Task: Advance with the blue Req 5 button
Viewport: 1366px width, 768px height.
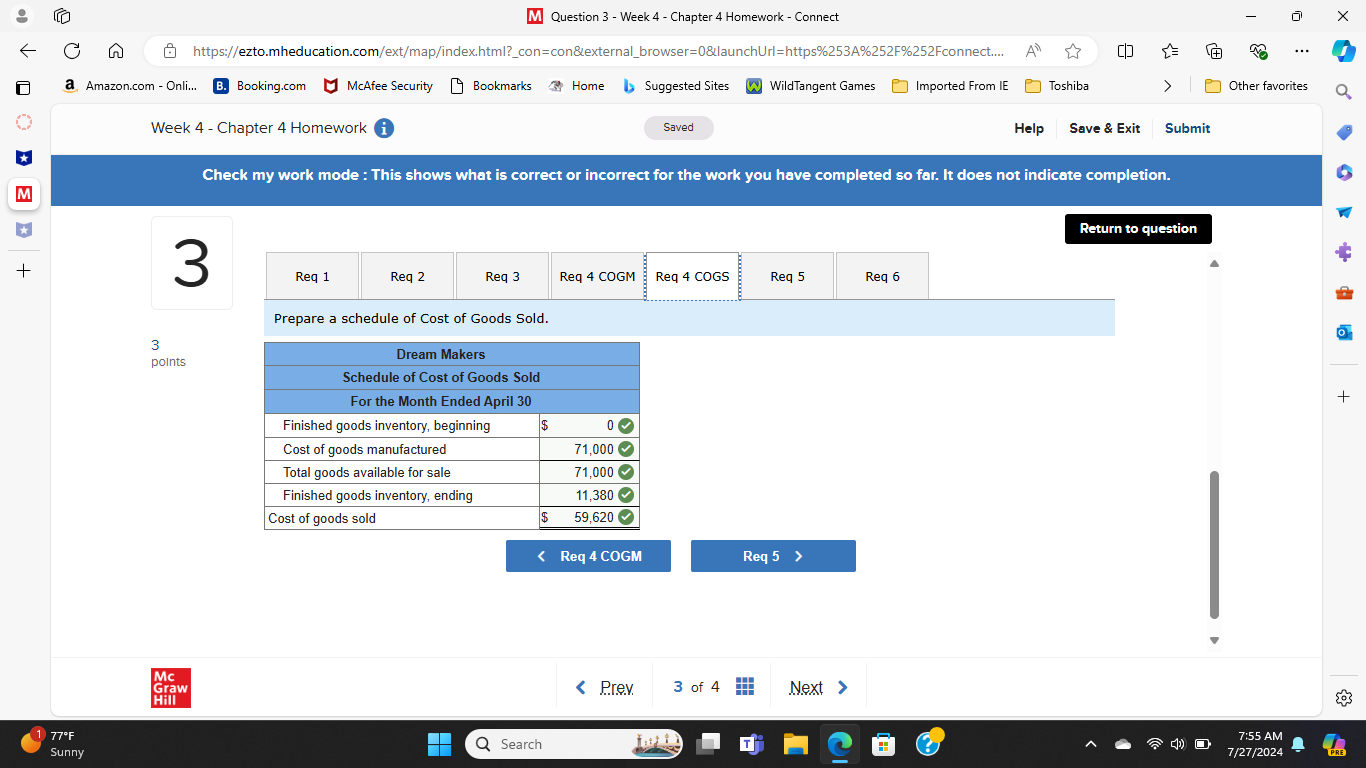Action: coord(773,556)
